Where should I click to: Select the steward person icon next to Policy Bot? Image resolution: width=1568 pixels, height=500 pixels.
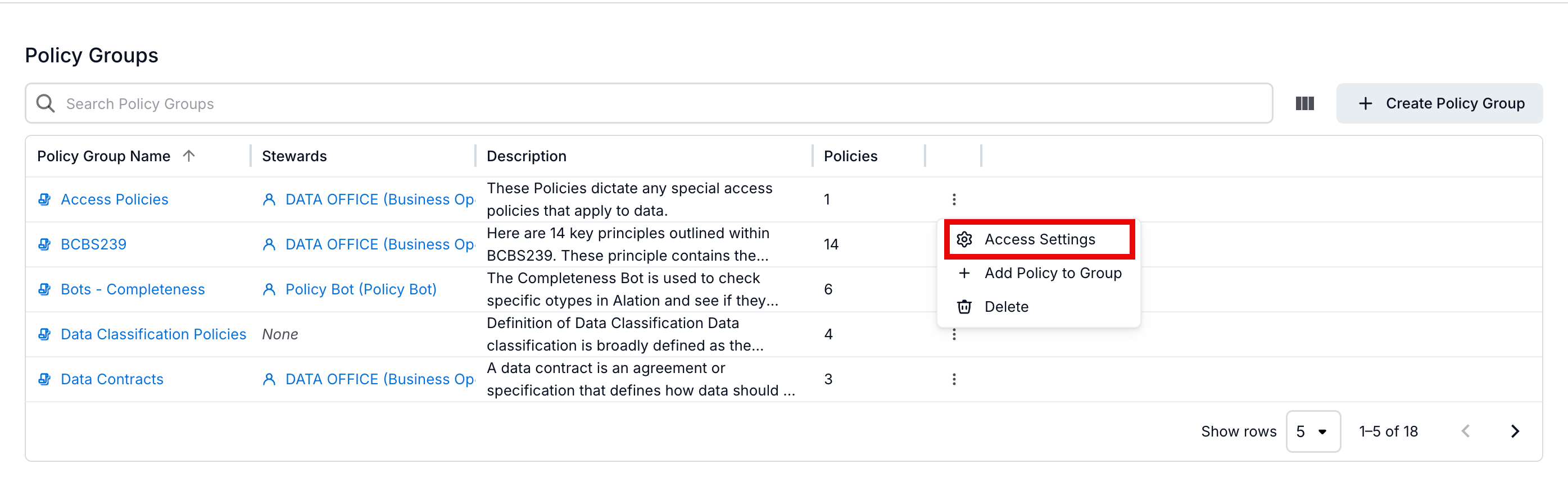click(269, 289)
